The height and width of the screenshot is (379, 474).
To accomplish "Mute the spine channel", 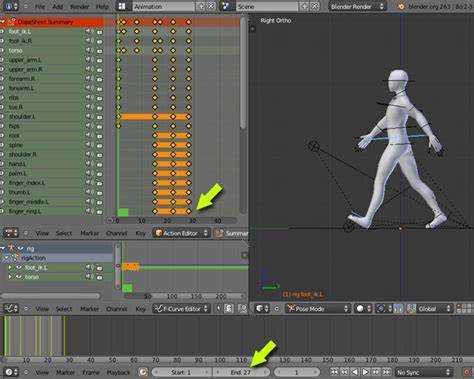I will click(x=89, y=145).
